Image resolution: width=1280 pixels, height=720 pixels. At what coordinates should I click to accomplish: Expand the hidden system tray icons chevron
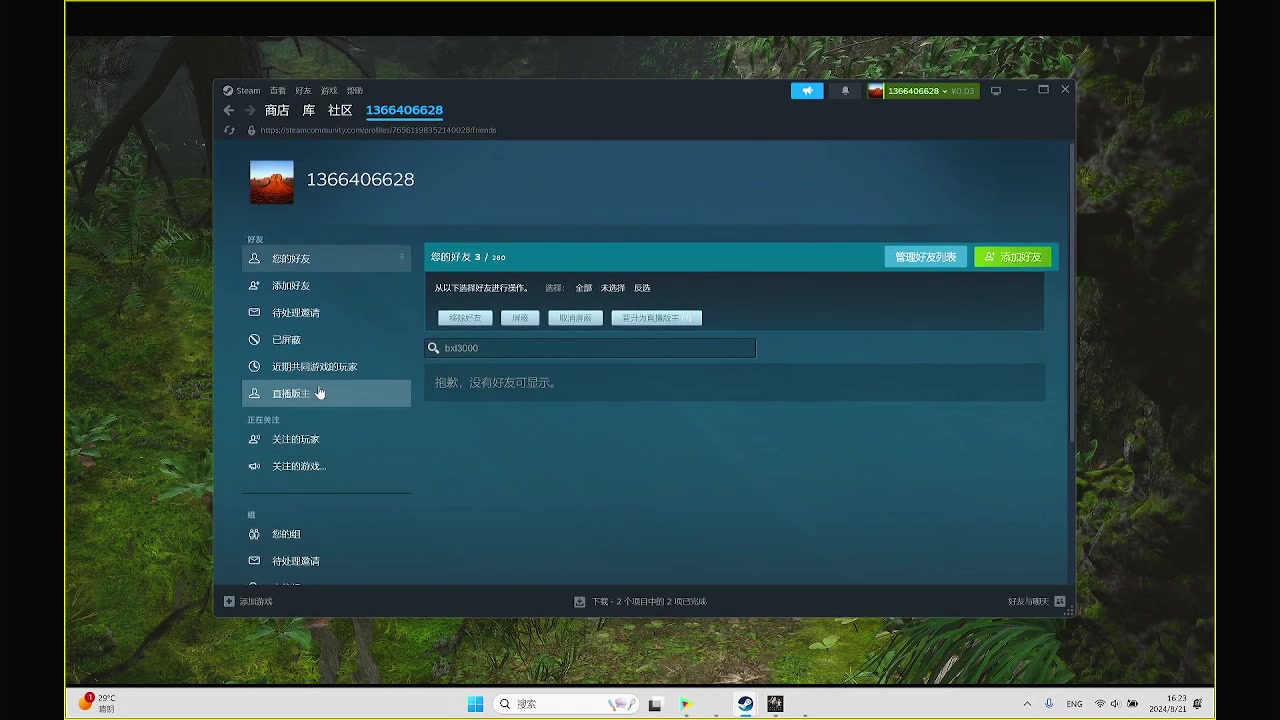click(x=1027, y=704)
